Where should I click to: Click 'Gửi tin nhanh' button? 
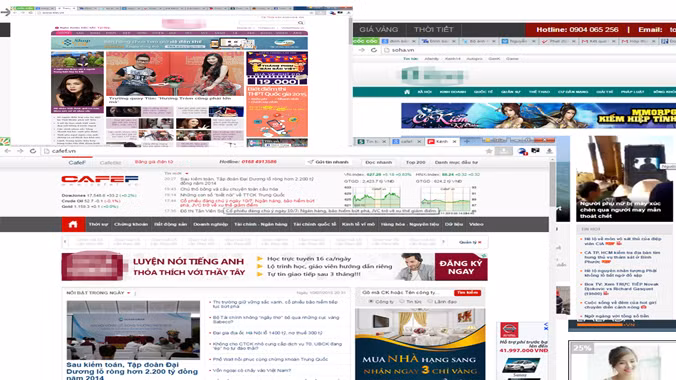click(x=329, y=162)
